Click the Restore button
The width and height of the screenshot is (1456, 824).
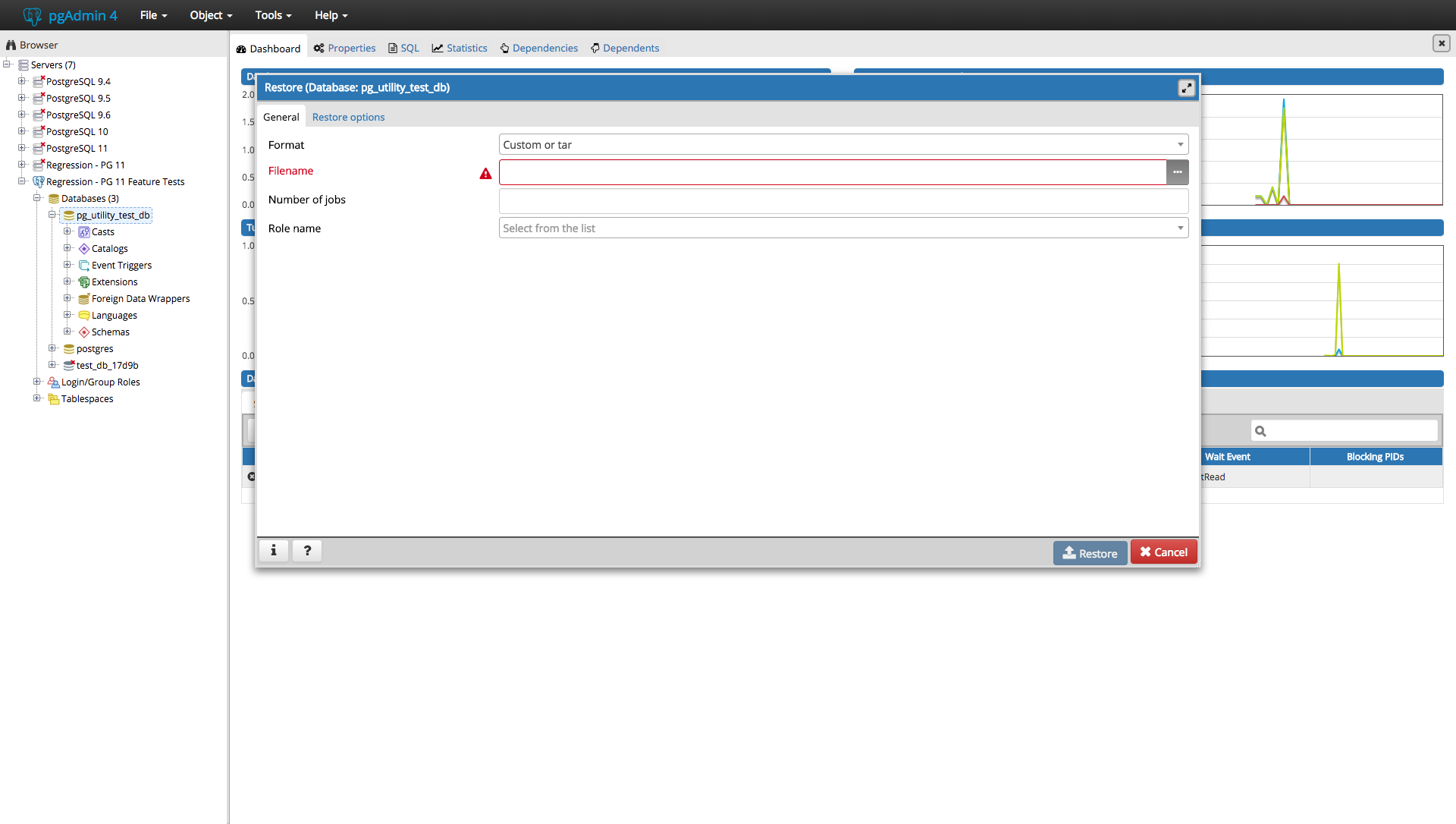(x=1090, y=553)
